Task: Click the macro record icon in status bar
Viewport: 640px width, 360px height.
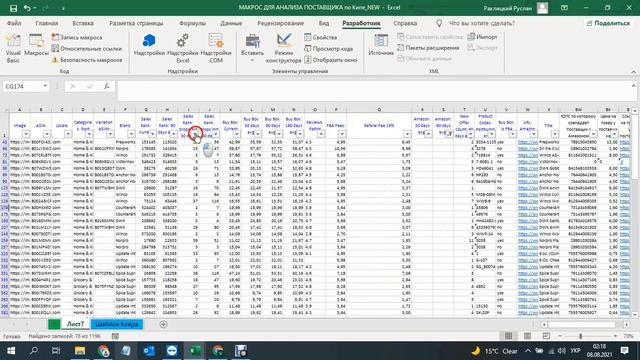Action: coord(115,336)
